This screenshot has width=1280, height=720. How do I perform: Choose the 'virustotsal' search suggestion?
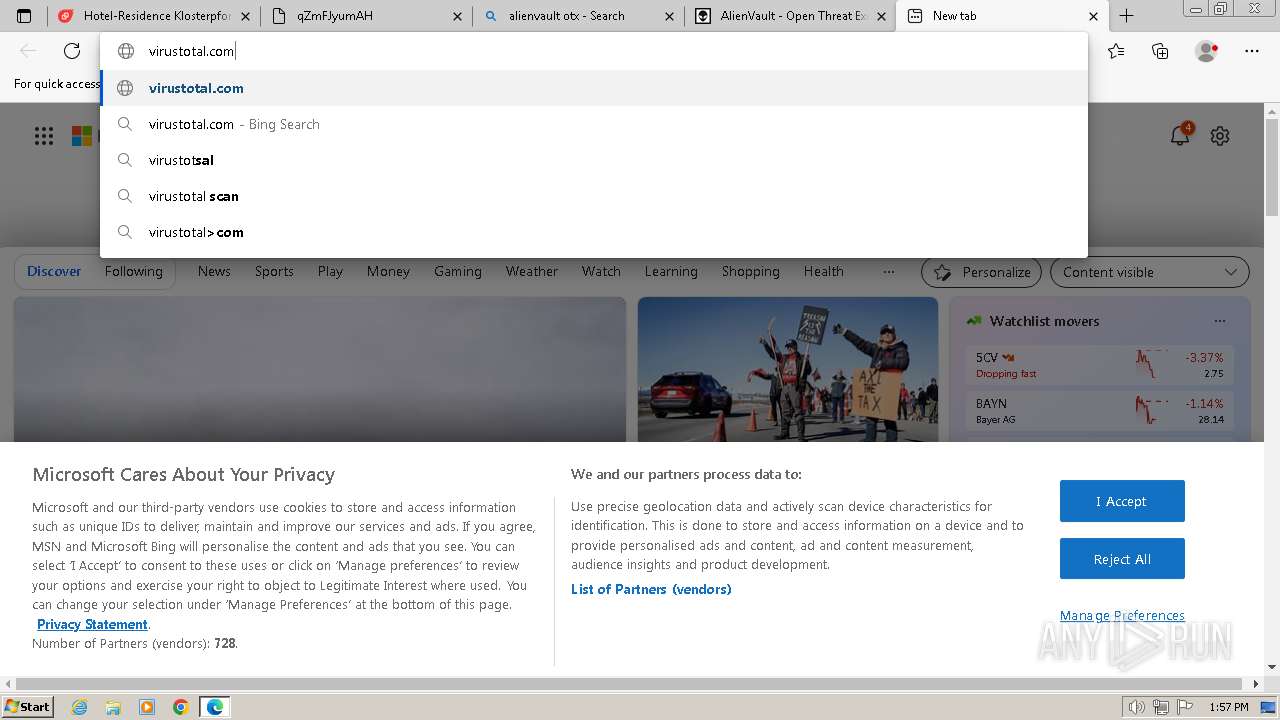pos(594,160)
